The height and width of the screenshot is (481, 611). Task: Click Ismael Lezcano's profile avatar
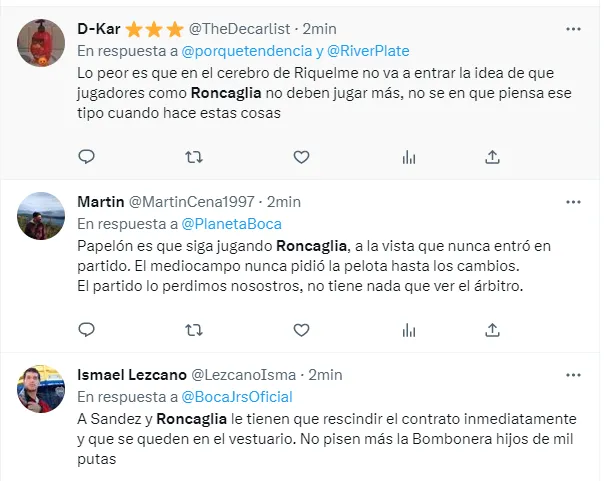coord(42,387)
